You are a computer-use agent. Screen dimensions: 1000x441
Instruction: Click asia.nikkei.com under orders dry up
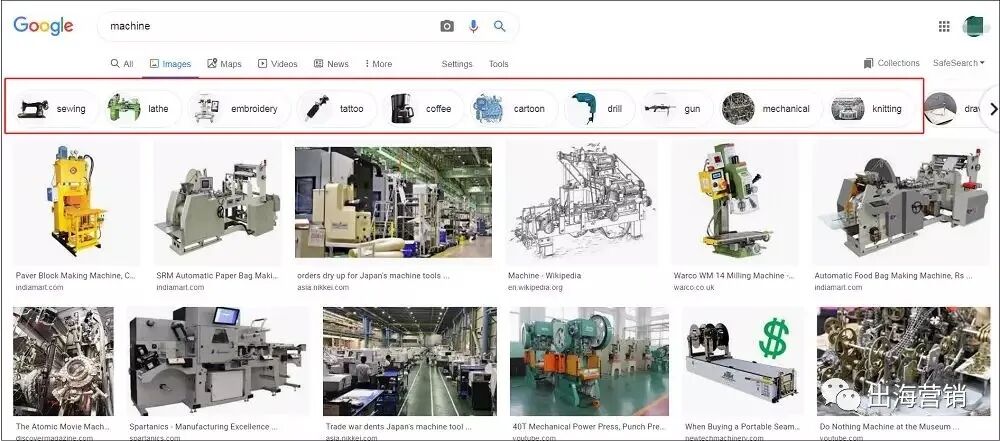pos(323,287)
